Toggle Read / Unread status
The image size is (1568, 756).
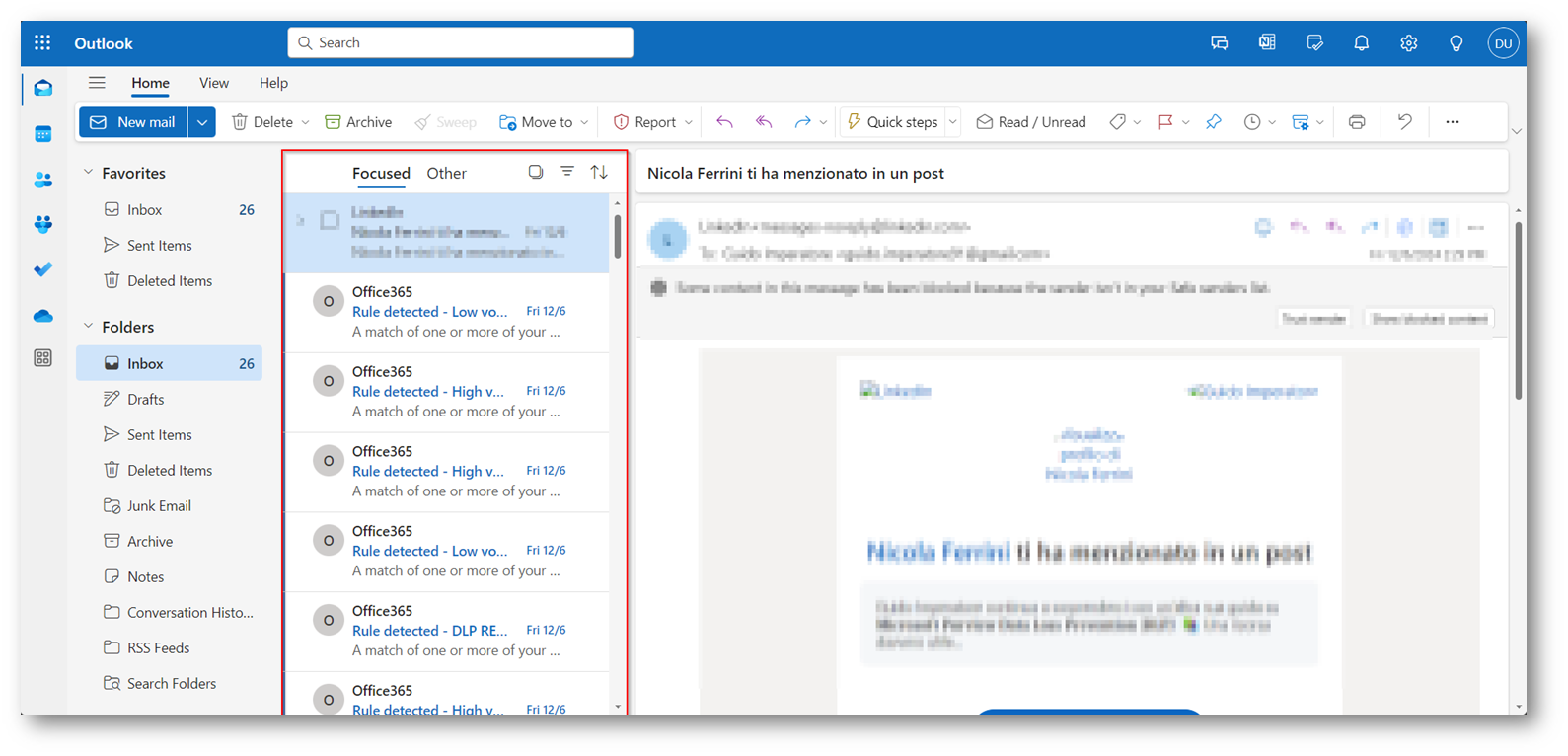1031,122
